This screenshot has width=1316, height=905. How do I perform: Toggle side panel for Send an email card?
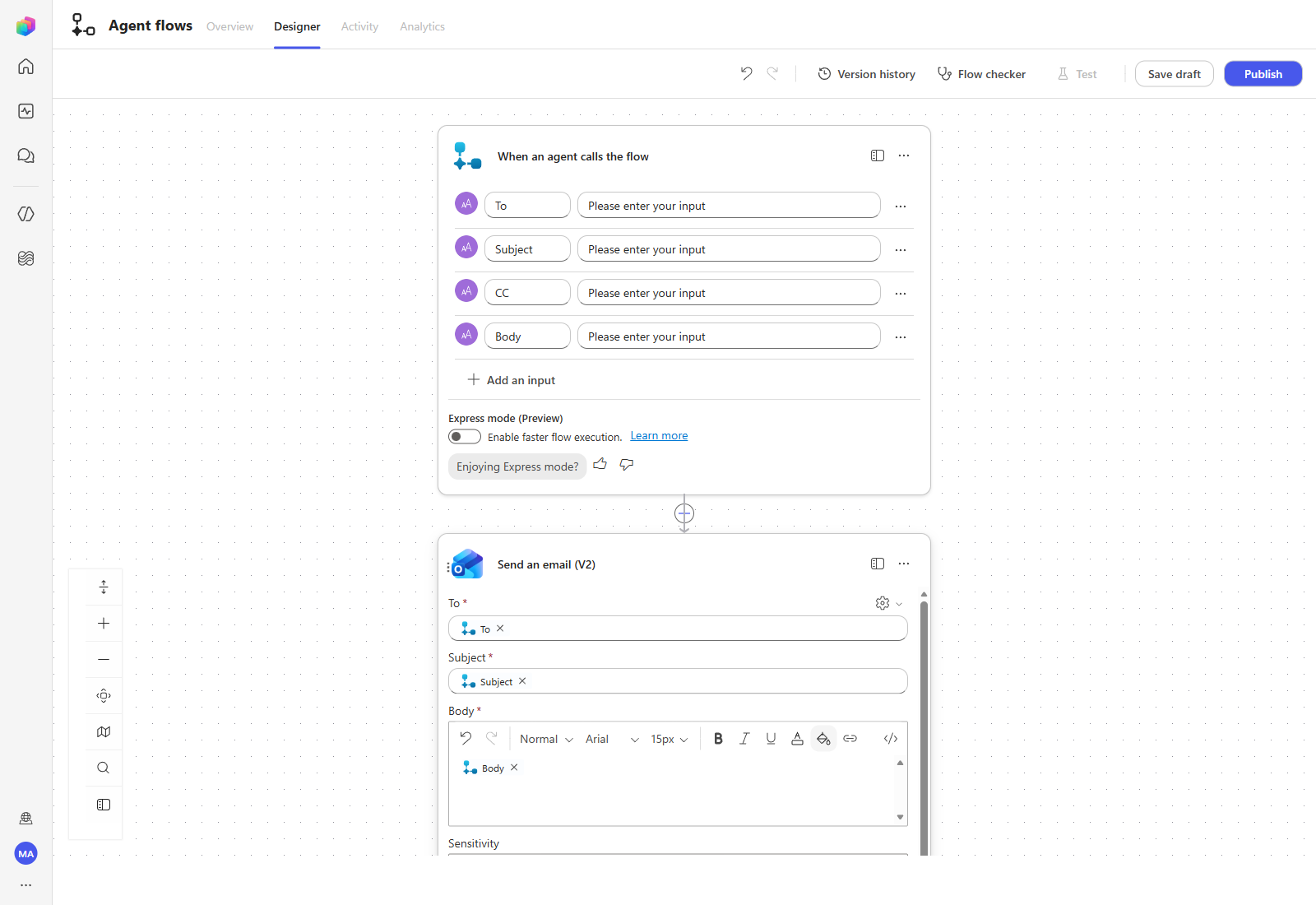point(878,564)
